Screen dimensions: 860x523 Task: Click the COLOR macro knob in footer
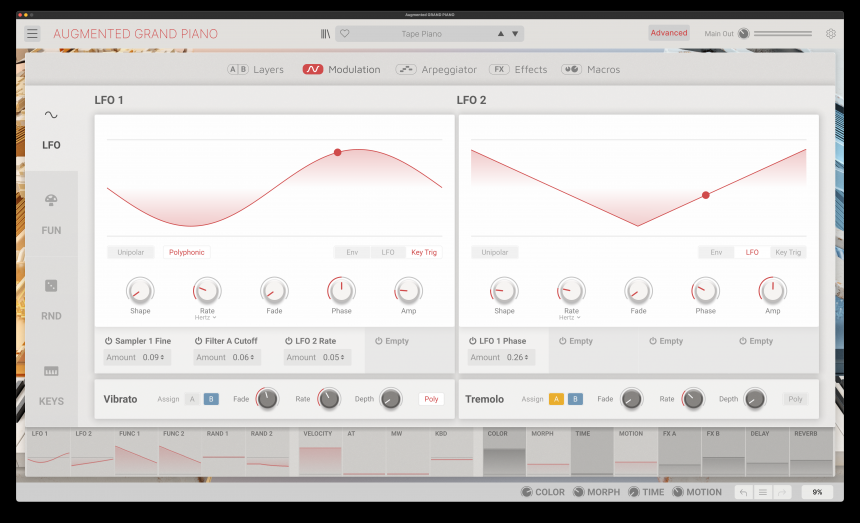click(x=527, y=492)
